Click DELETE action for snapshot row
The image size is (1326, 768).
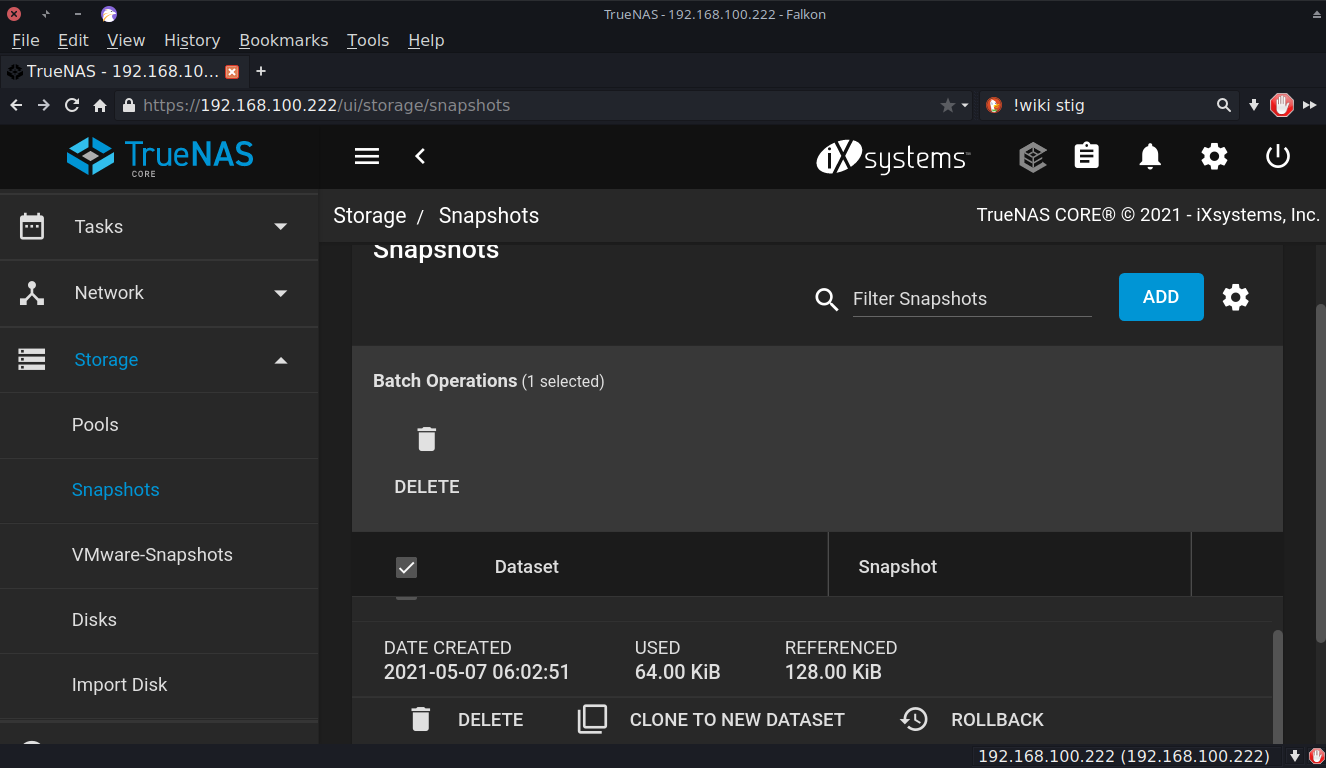coord(490,720)
